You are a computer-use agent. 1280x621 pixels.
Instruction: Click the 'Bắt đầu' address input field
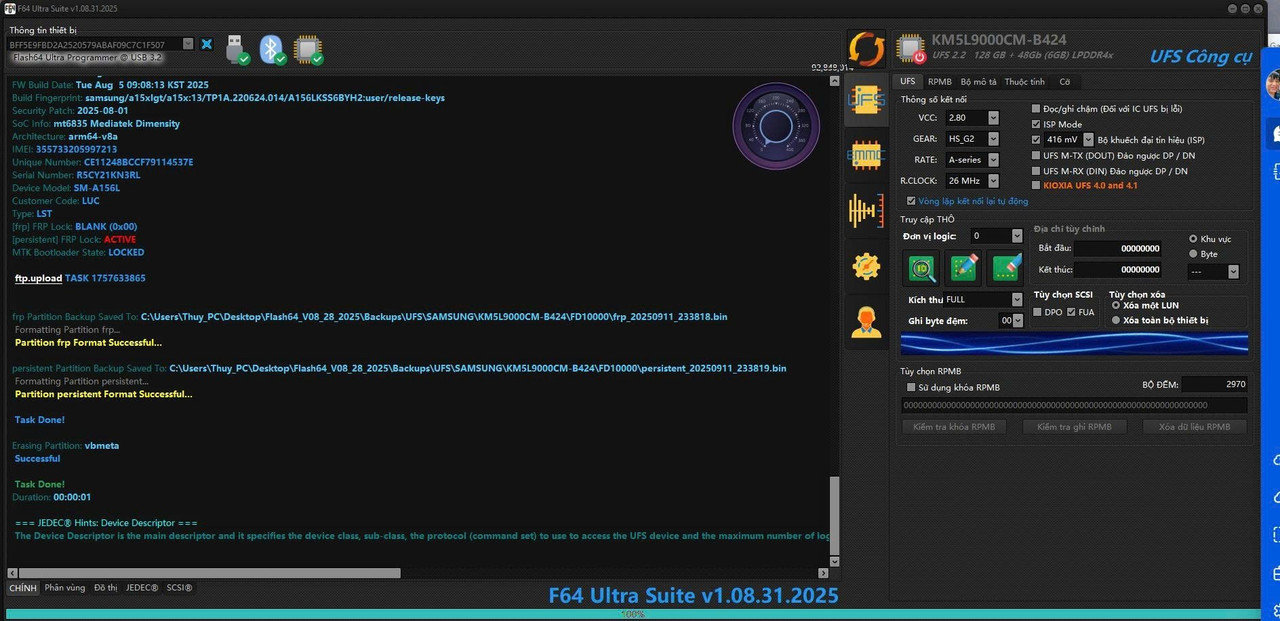click(1117, 248)
